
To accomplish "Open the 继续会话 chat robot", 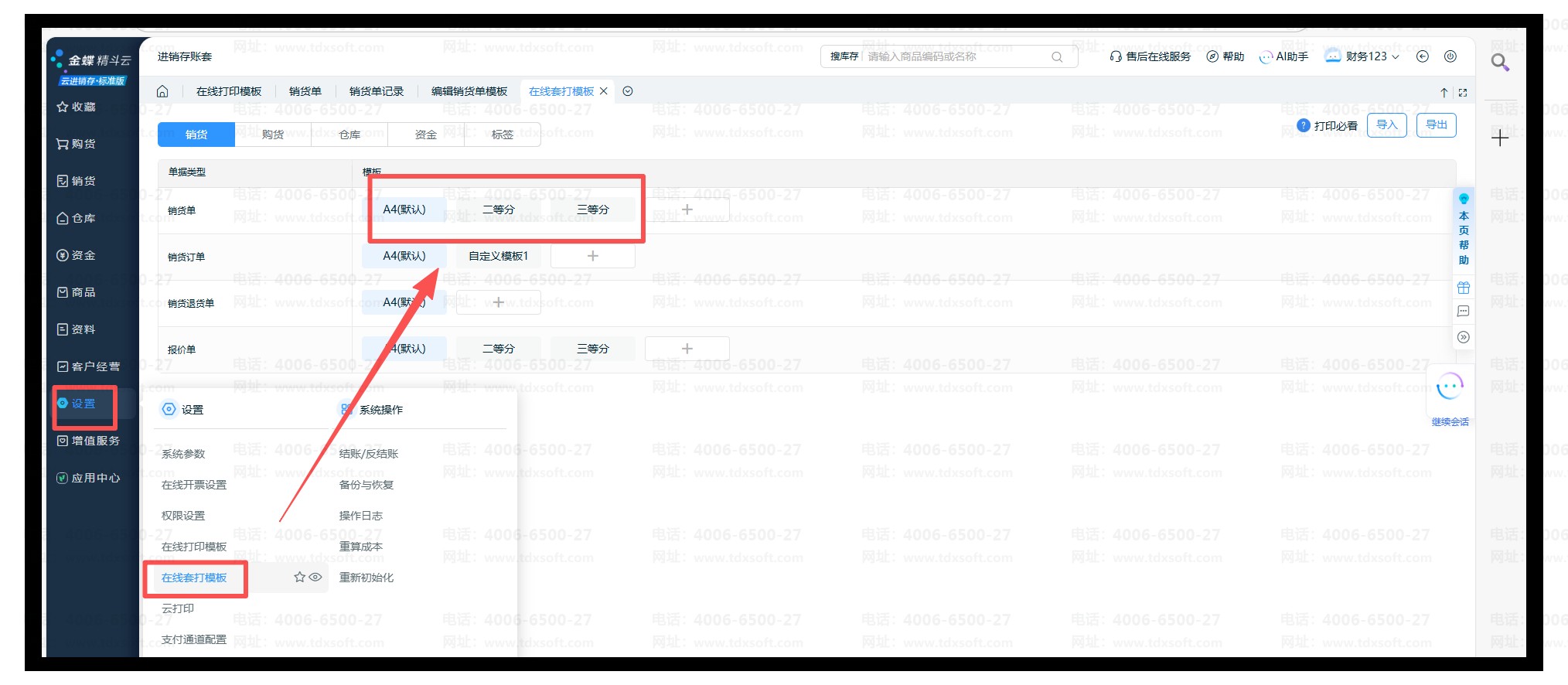I will (1449, 387).
